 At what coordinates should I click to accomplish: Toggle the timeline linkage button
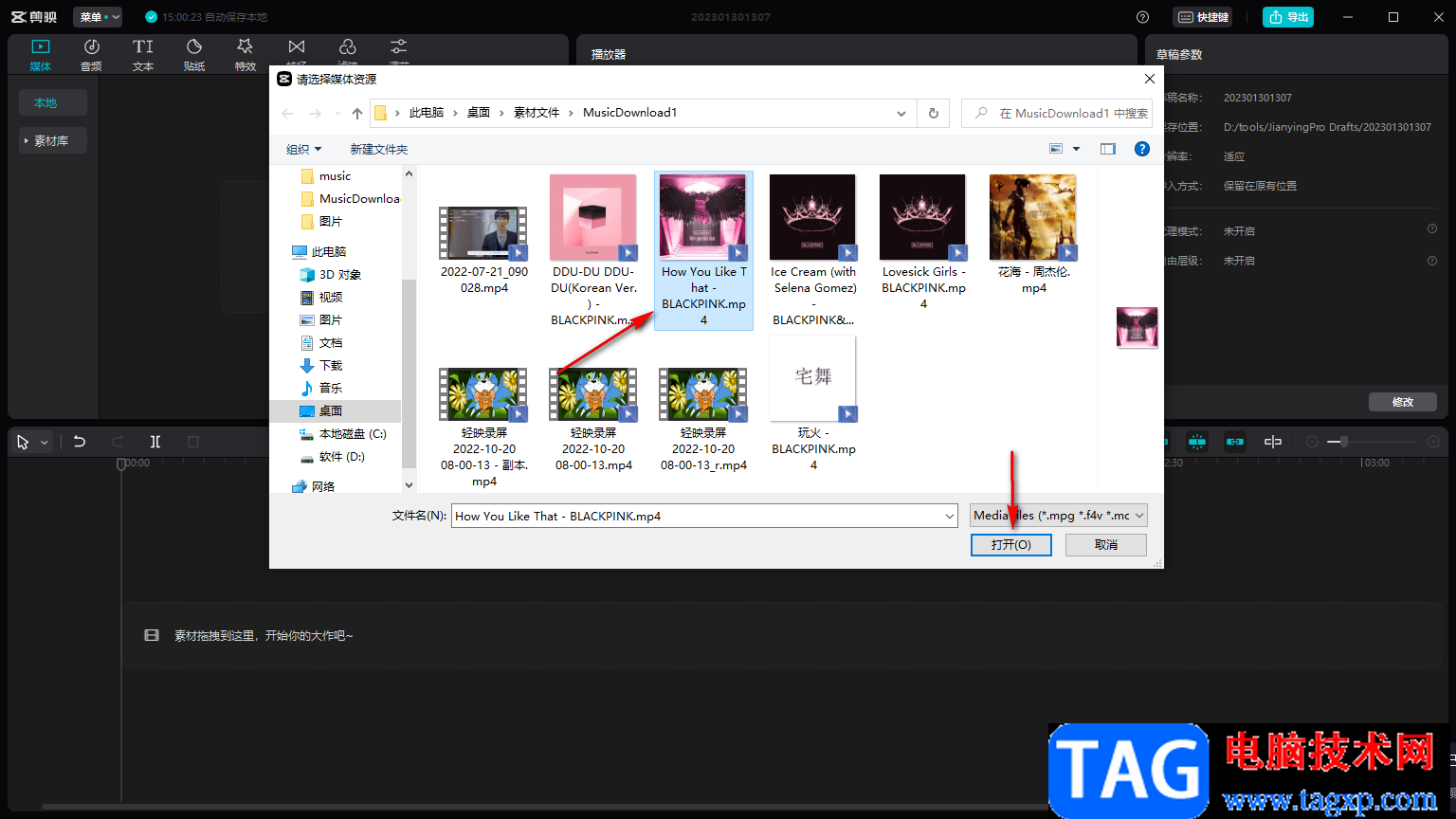point(1235,442)
